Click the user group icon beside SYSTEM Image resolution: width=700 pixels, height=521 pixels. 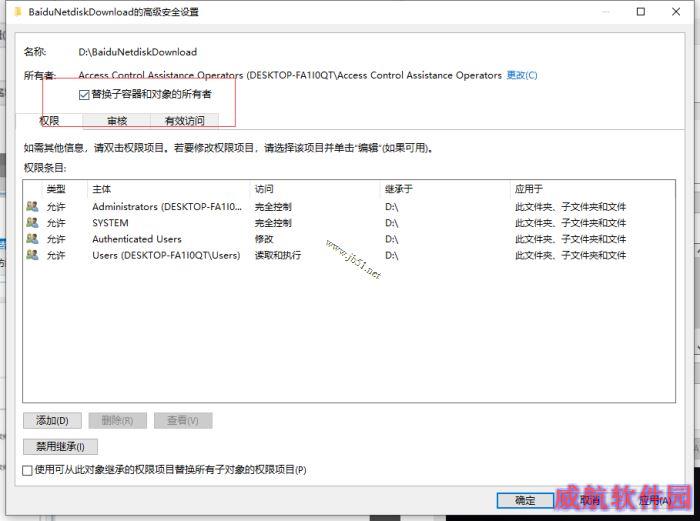point(32,222)
